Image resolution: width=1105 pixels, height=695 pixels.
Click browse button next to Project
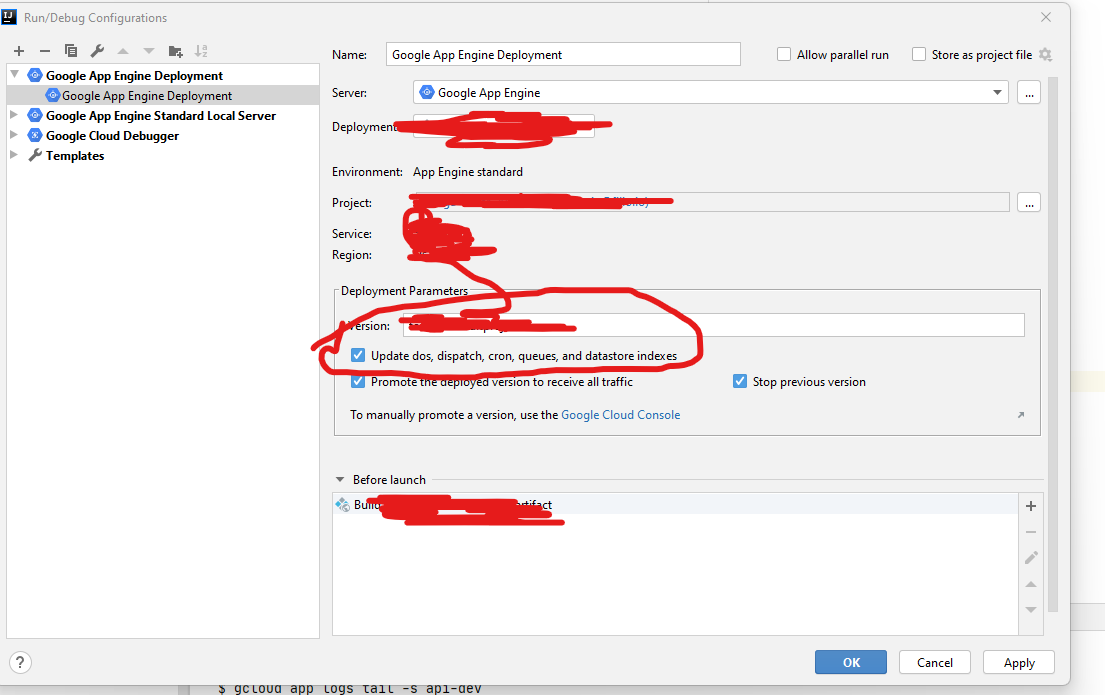coord(1029,203)
